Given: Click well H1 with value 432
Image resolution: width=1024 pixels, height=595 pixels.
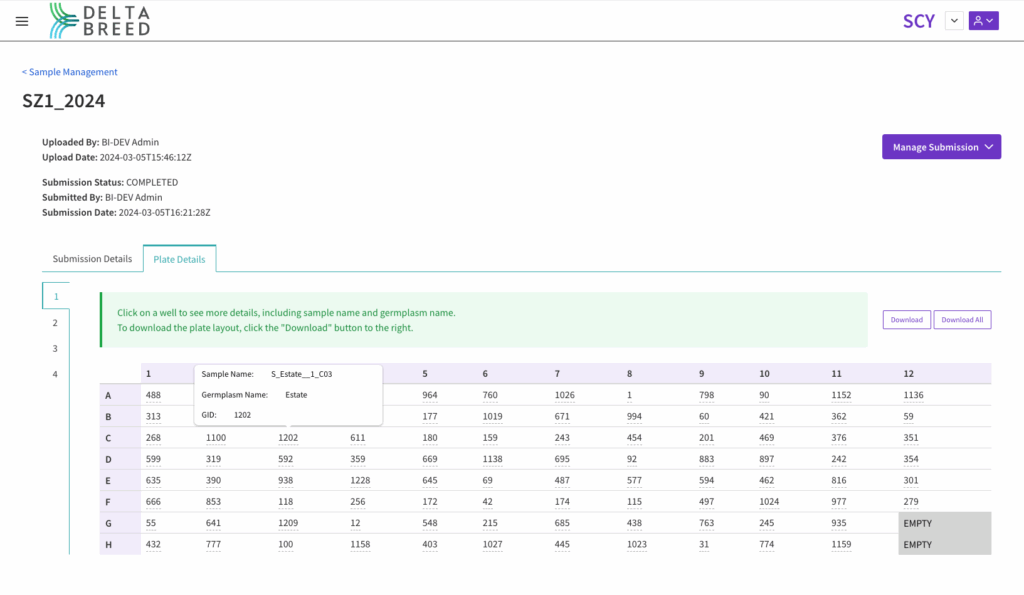Looking at the screenshot, I should [x=153, y=545].
